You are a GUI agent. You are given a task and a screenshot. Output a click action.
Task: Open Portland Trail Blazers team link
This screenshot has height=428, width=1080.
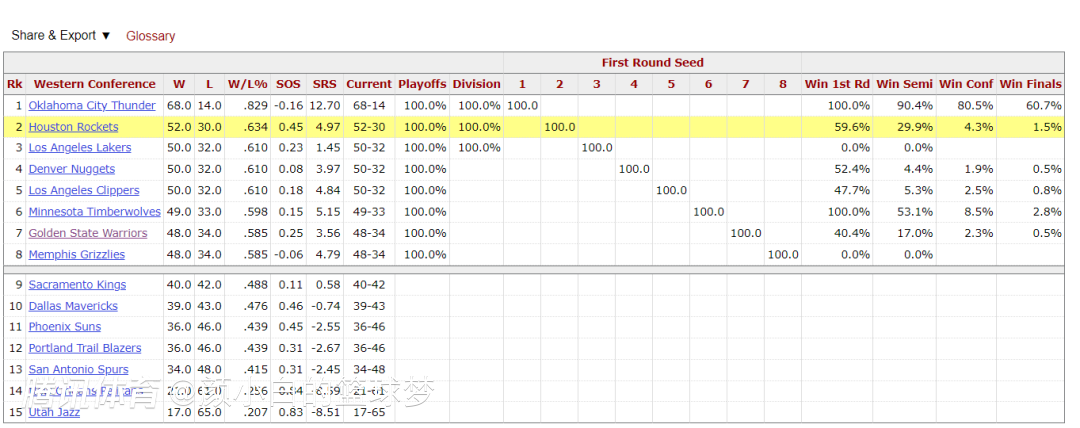[85, 348]
